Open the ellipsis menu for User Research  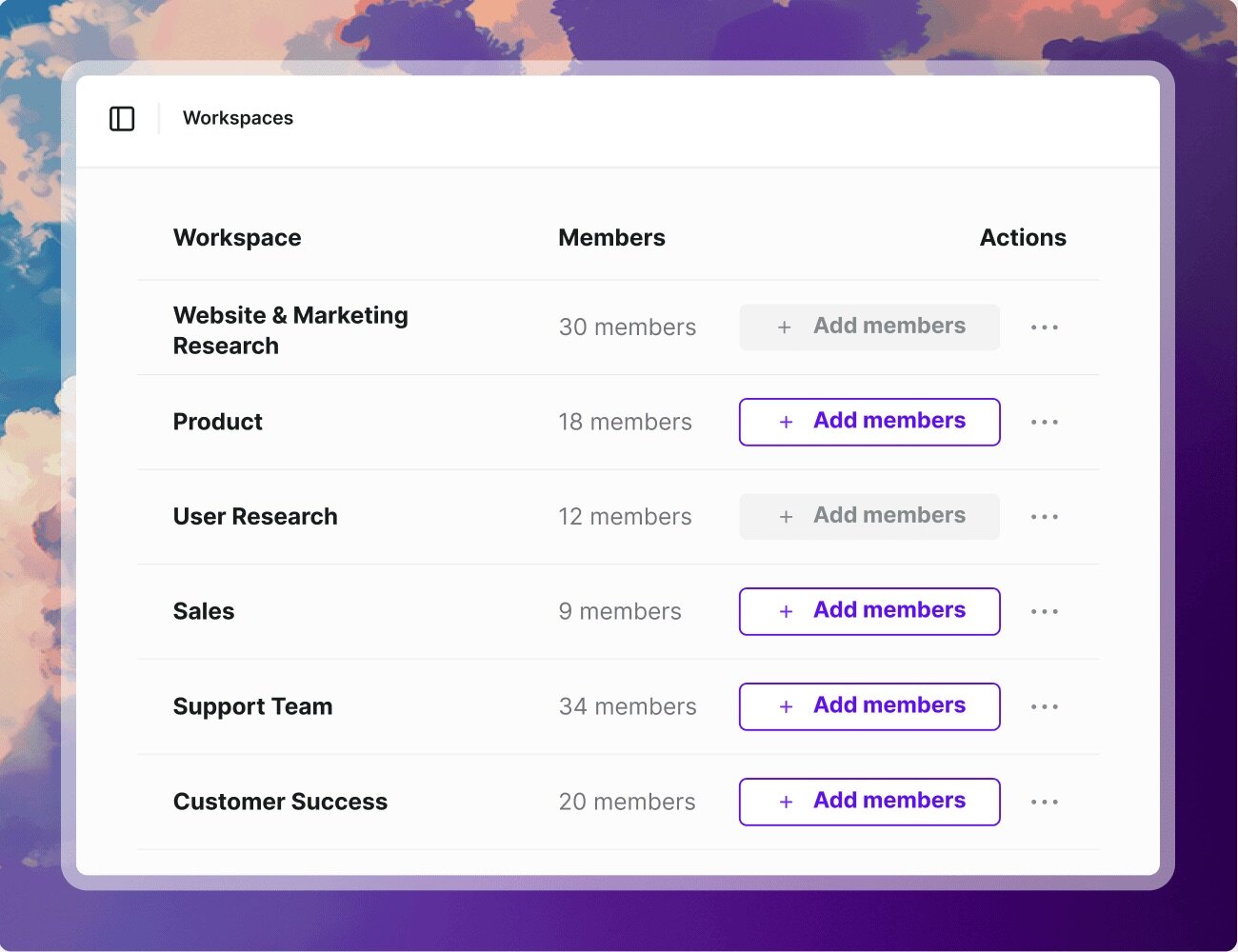[x=1045, y=517]
